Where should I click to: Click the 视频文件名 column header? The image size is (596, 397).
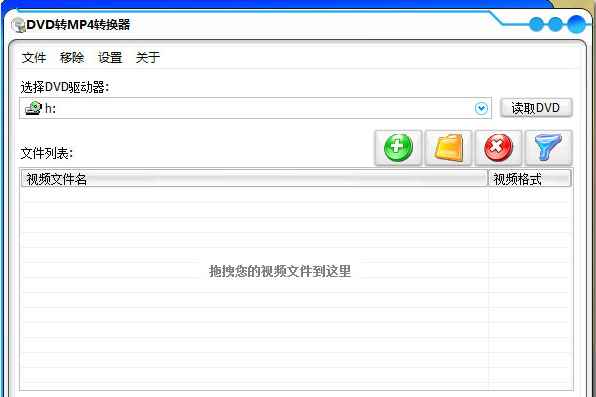(254, 179)
